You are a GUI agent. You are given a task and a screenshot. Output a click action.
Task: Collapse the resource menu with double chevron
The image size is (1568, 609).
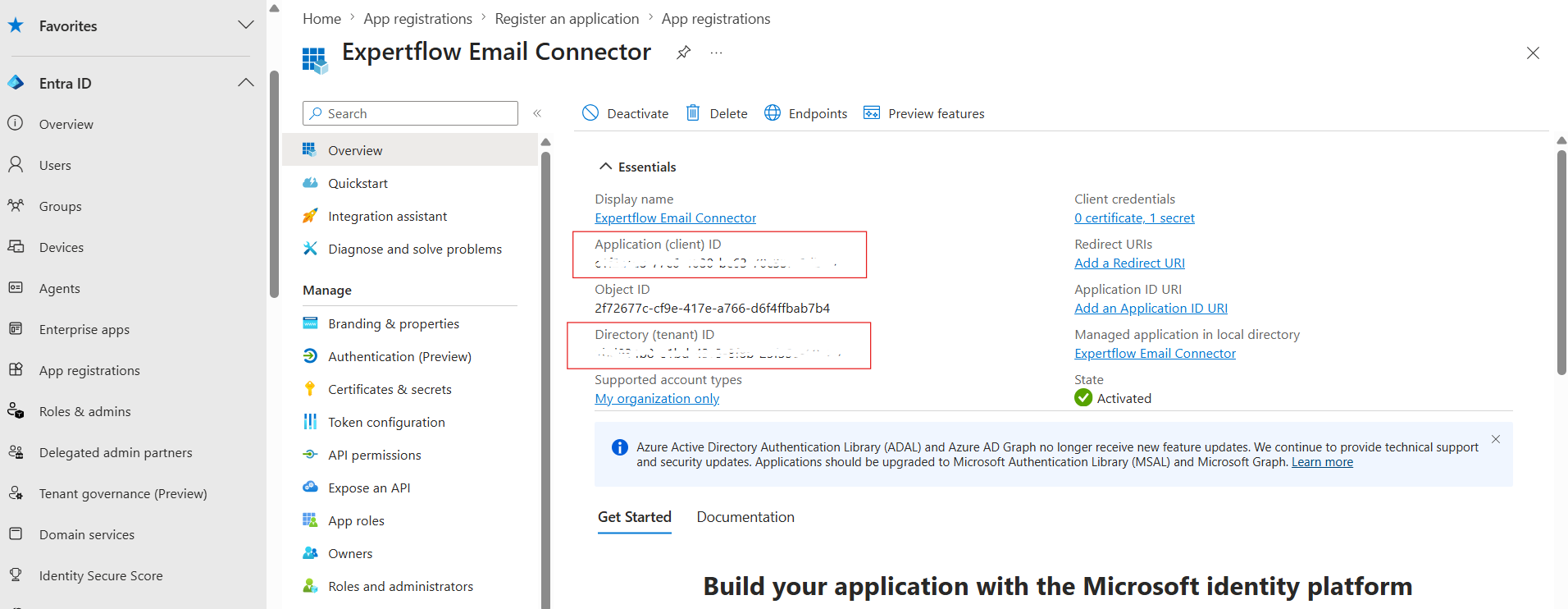pos(537,113)
